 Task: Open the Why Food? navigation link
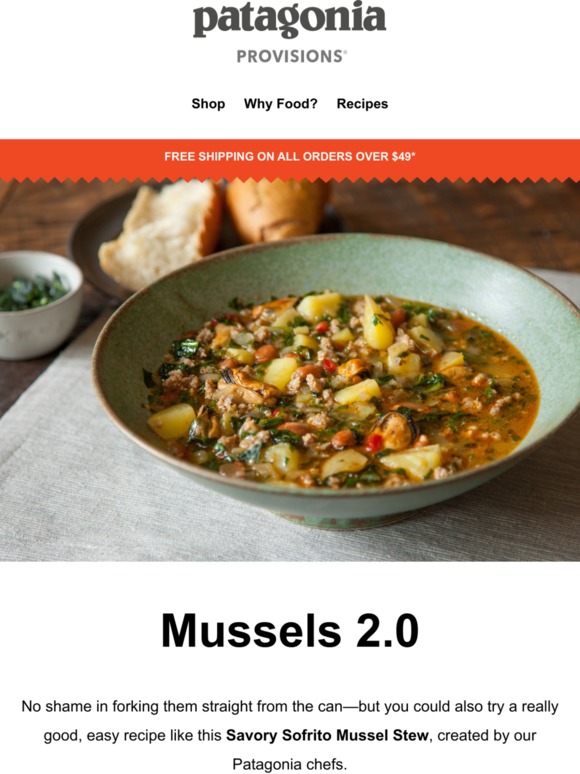tap(280, 104)
